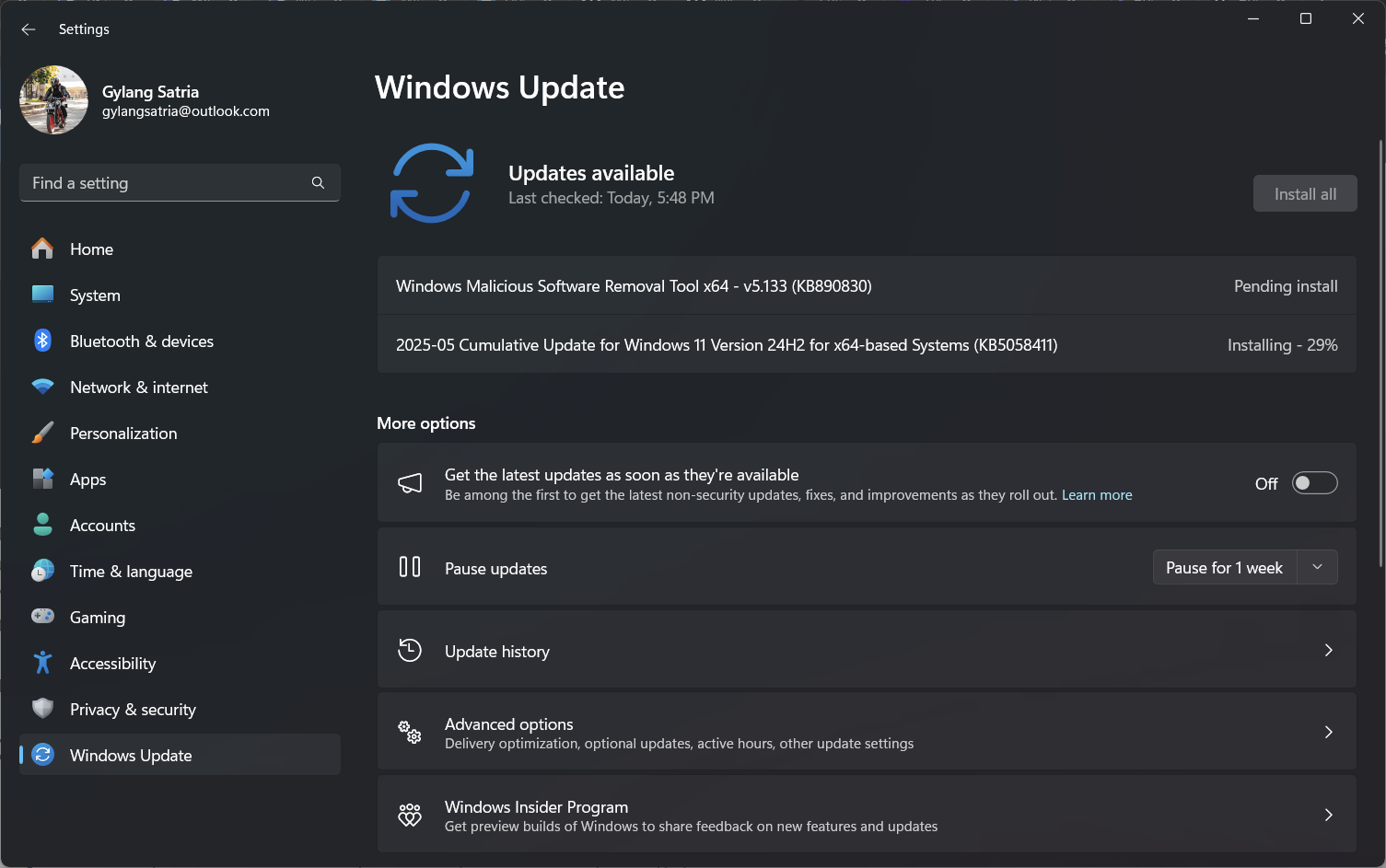
Task: Click the user profile picture
Action: point(53,99)
